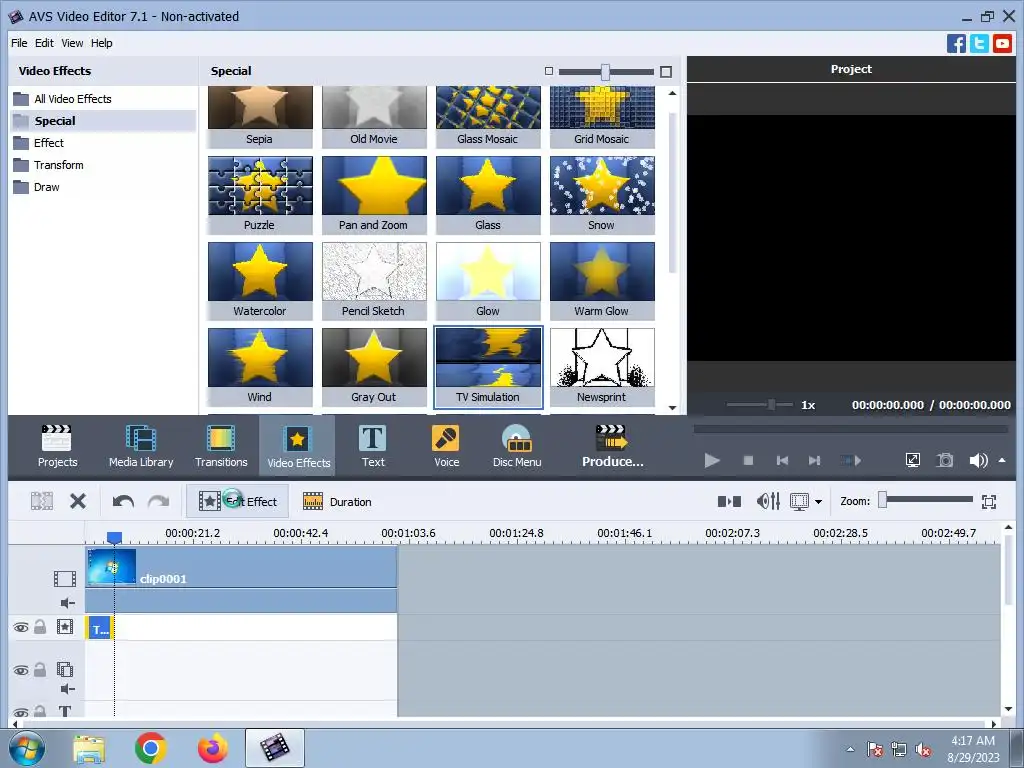The height and width of the screenshot is (768, 1024).
Task: Switch preview to full screen
Action: click(913, 460)
